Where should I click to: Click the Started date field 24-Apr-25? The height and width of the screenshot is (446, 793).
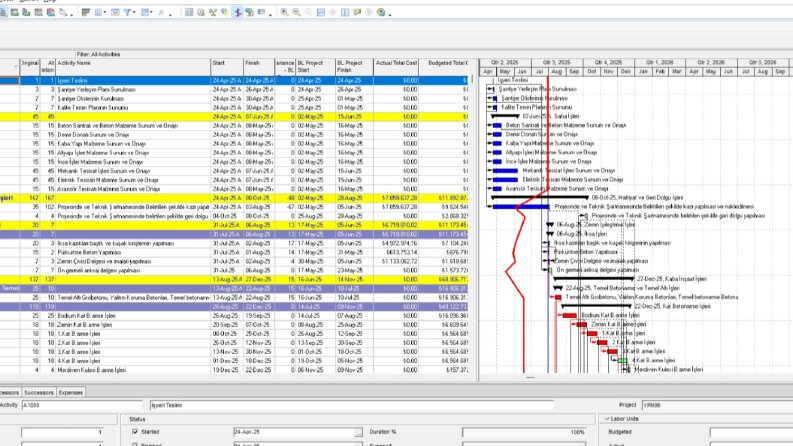tap(294, 432)
